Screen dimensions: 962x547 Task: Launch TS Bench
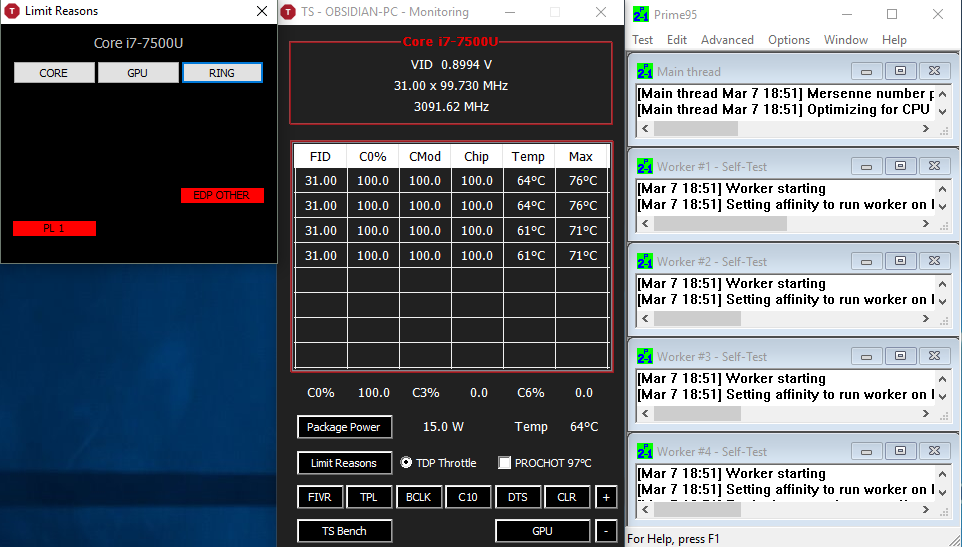[x=344, y=531]
